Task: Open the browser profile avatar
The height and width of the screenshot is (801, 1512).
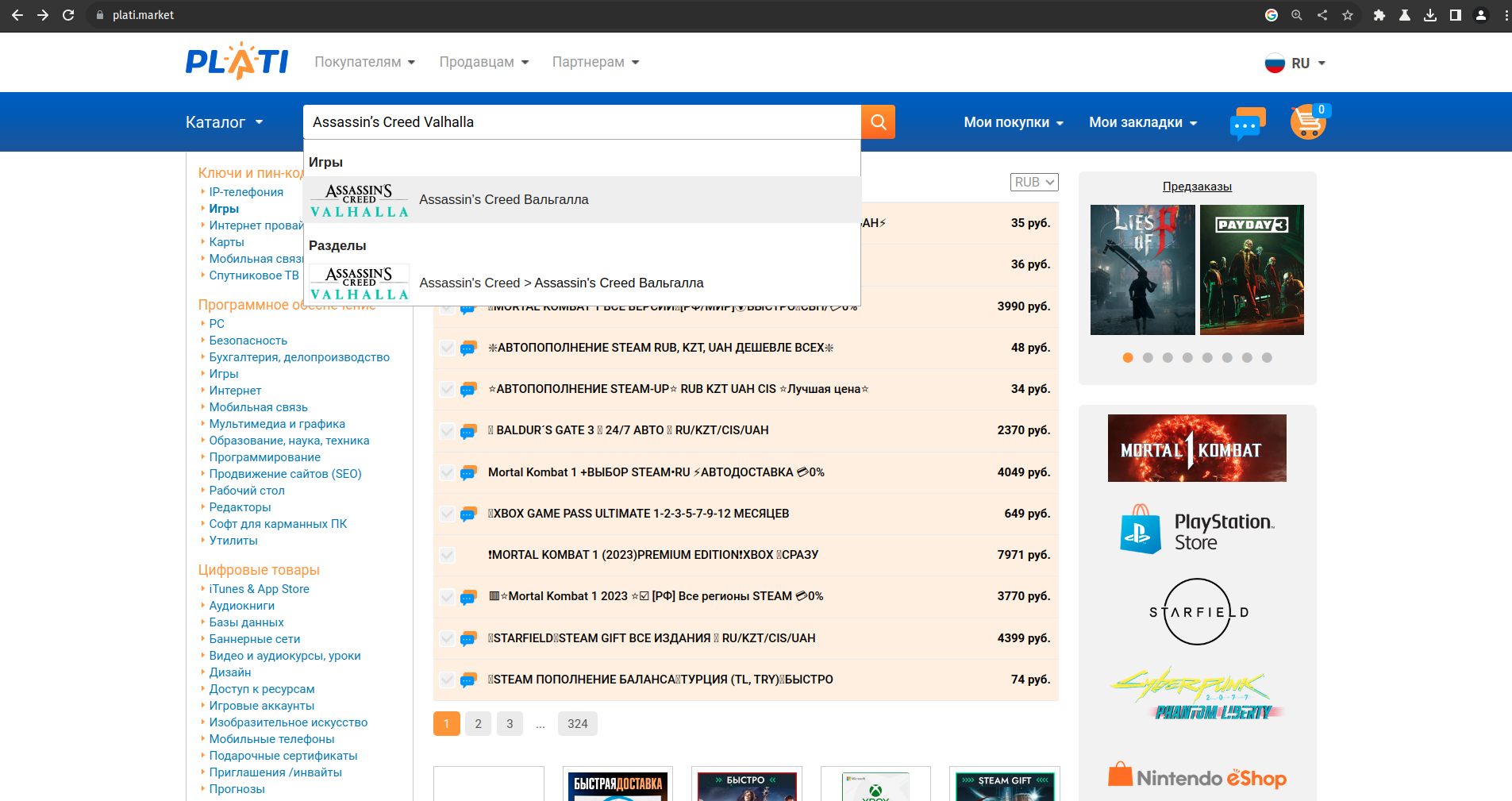Action: [x=1481, y=15]
